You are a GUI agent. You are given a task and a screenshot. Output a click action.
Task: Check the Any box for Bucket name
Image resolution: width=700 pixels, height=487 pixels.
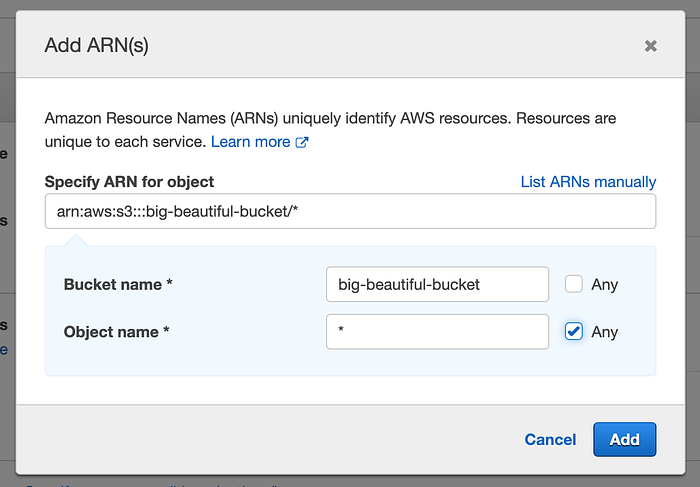click(x=574, y=284)
